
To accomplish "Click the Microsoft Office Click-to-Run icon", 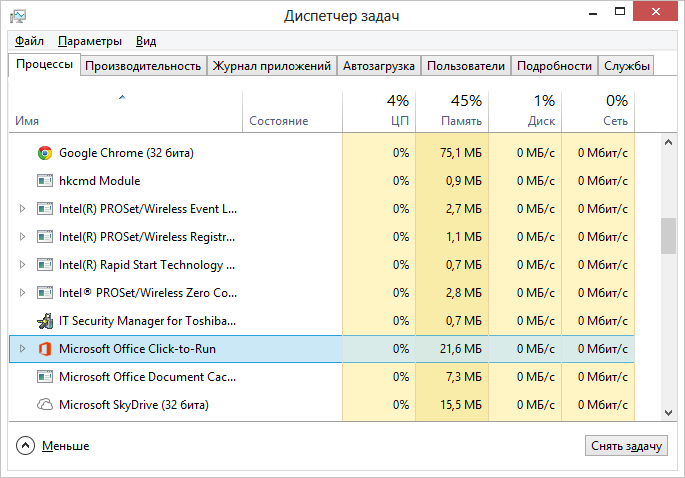I will tap(45, 349).
